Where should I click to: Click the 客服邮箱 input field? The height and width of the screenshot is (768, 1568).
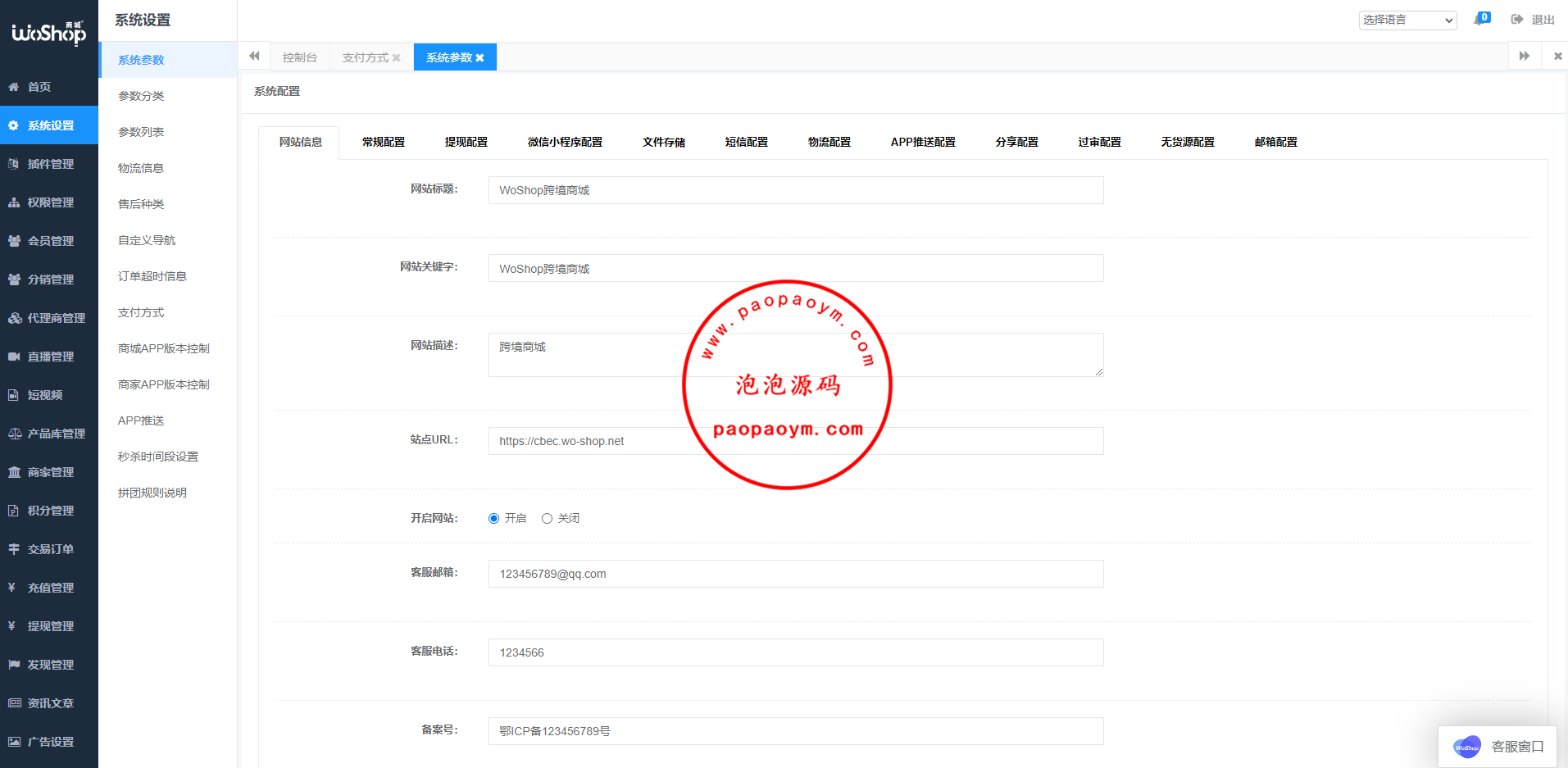click(795, 574)
